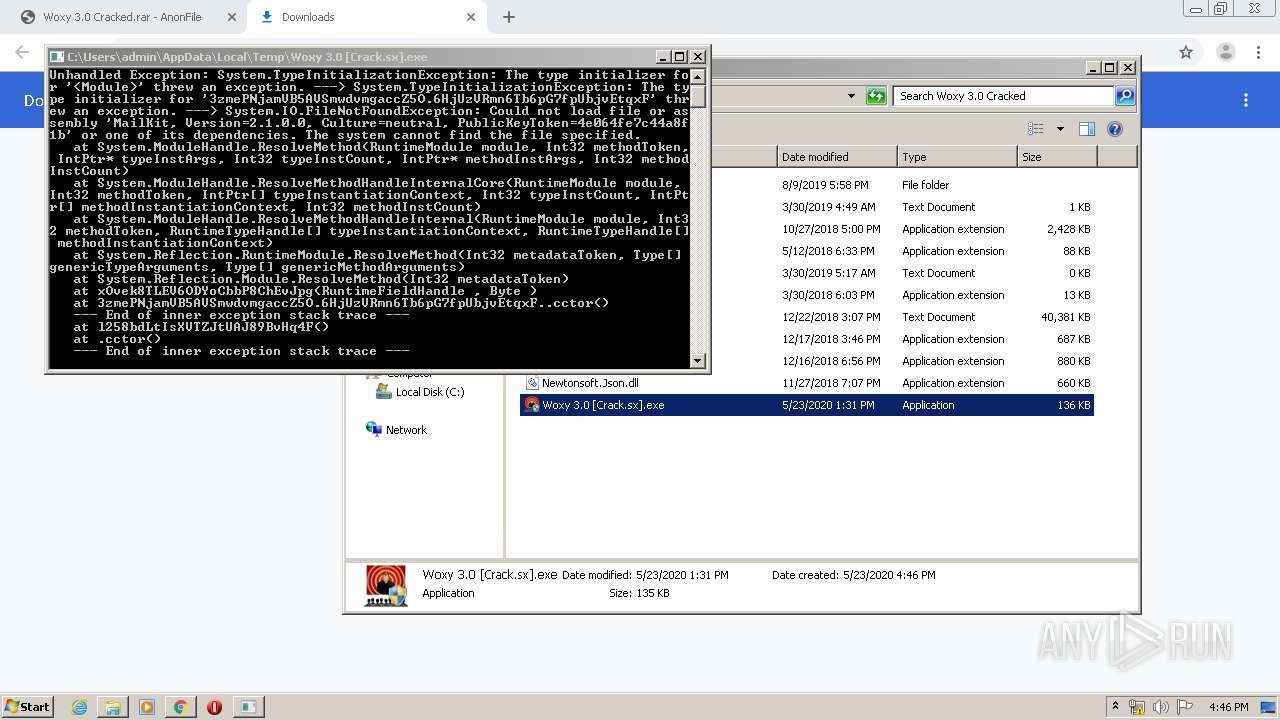The width and height of the screenshot is (1280, 720).
Task: Click the 4:46 PM system clock
Action: point(1228,707)
